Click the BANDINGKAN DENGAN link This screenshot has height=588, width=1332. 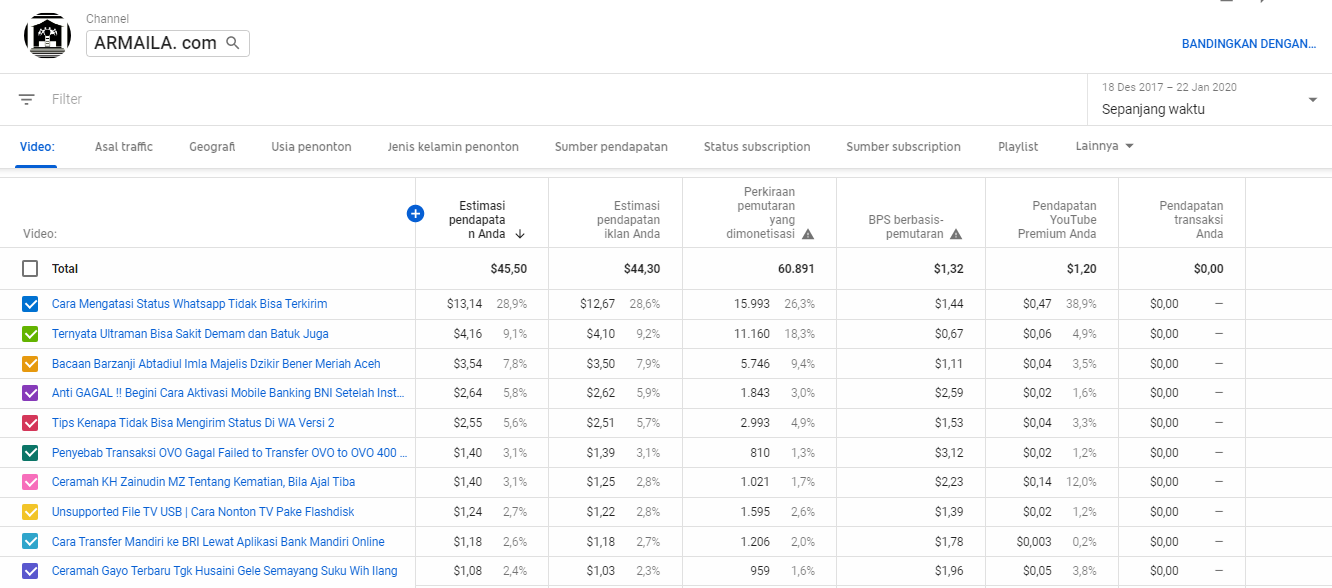[x=1248, y=44]
